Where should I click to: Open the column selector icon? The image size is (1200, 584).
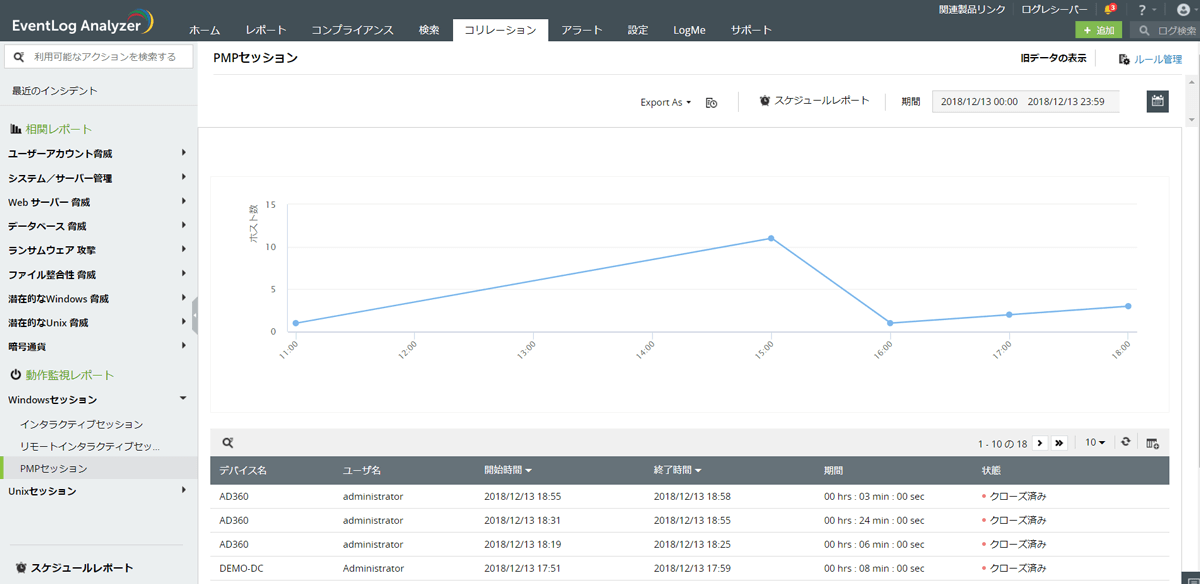point(1153,442)
